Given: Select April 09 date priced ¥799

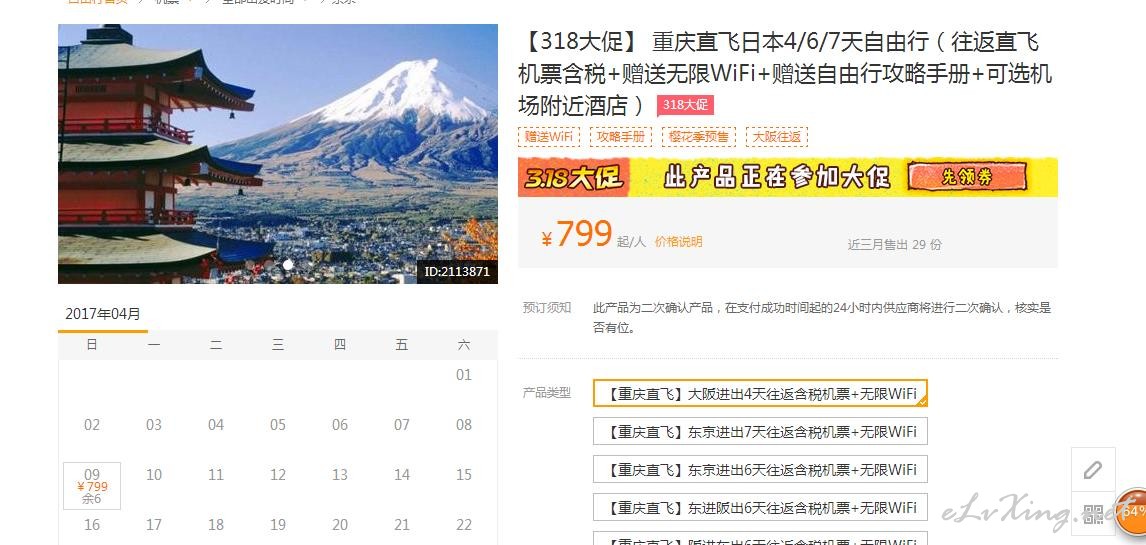Looking at the screenshot, I should [92, 486].
